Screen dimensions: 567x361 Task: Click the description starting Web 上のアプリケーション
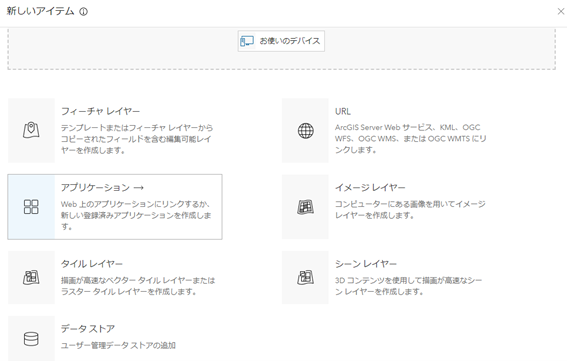click(136, 215)
